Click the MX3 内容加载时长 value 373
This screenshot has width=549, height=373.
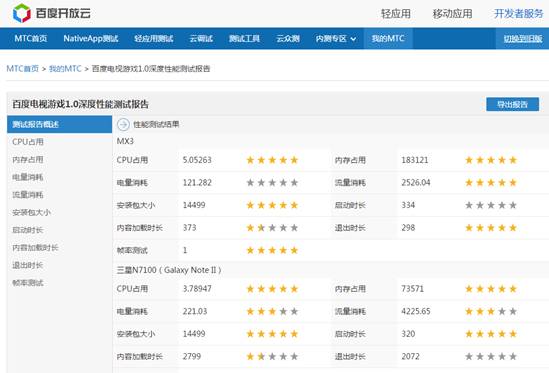pyautogui.click(x=189, y=228)
